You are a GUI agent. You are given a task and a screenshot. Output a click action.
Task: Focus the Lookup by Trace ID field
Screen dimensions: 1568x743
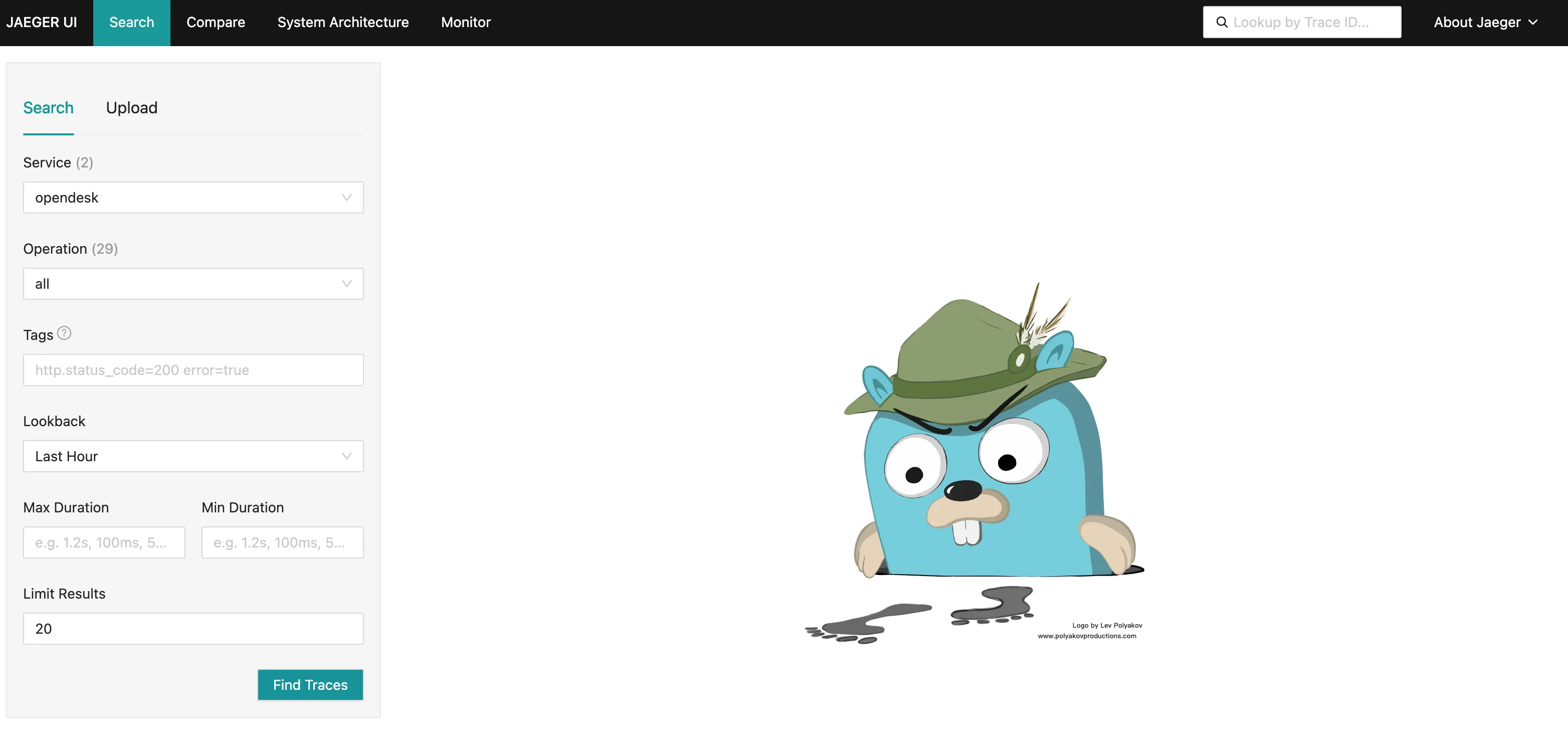coord(1301,22)
